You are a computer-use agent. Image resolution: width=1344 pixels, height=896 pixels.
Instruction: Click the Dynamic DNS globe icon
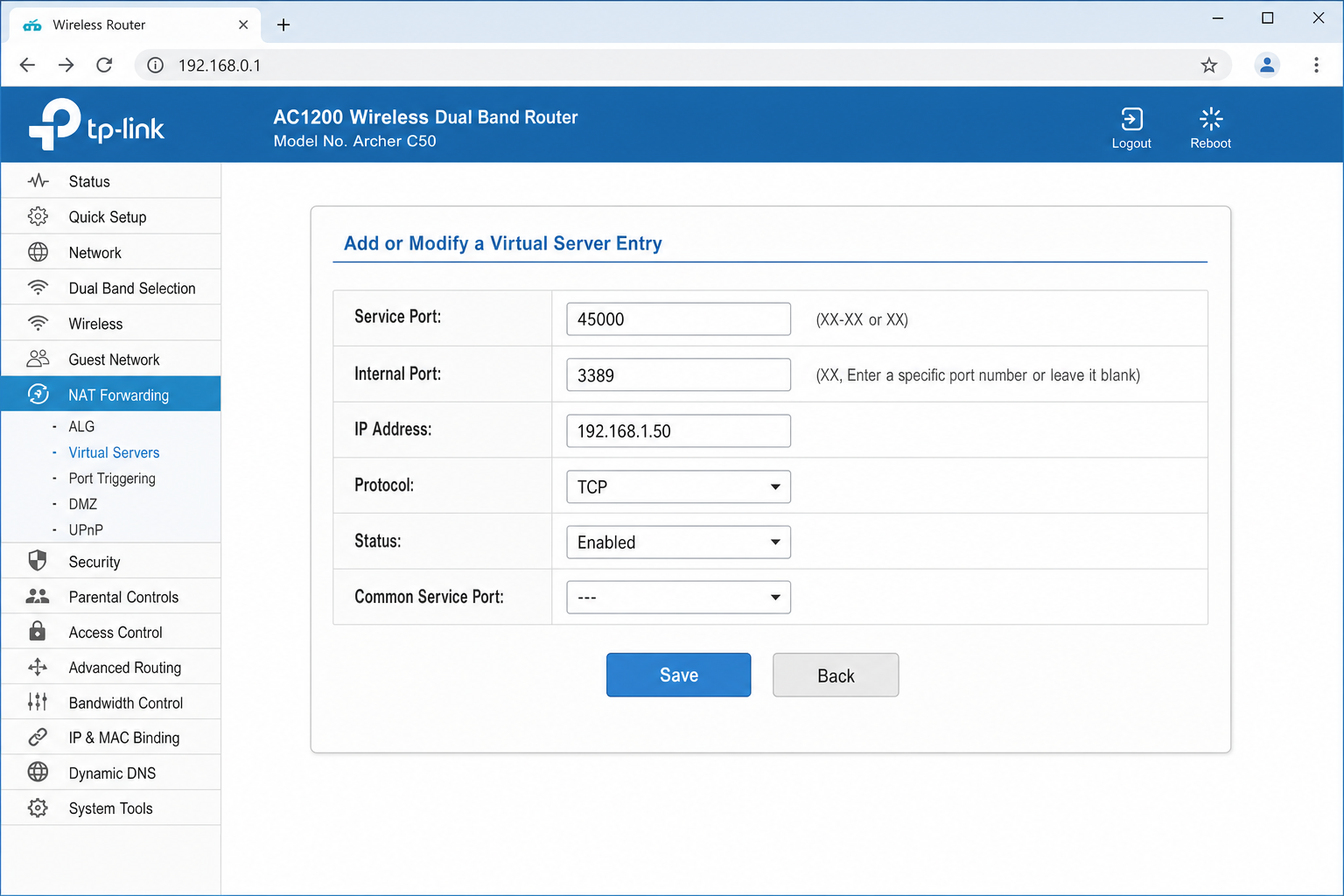point(38,773)
